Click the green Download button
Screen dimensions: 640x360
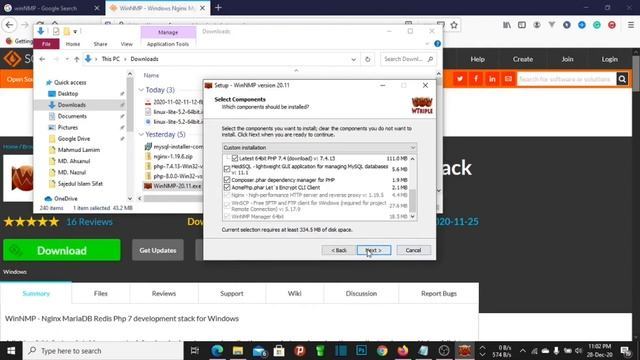tap(62, 250)
